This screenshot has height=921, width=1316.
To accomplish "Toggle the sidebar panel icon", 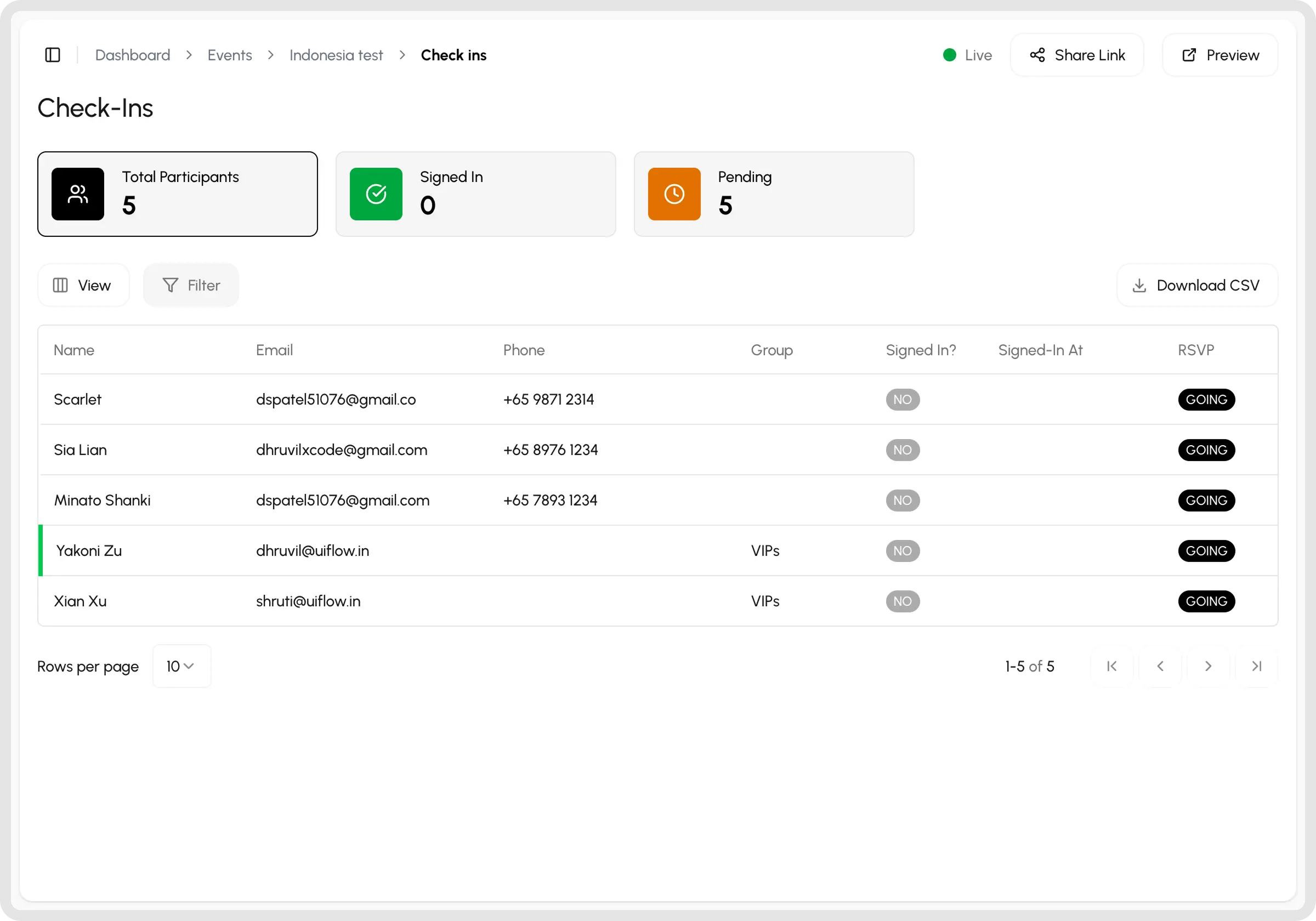I will 53,55.
